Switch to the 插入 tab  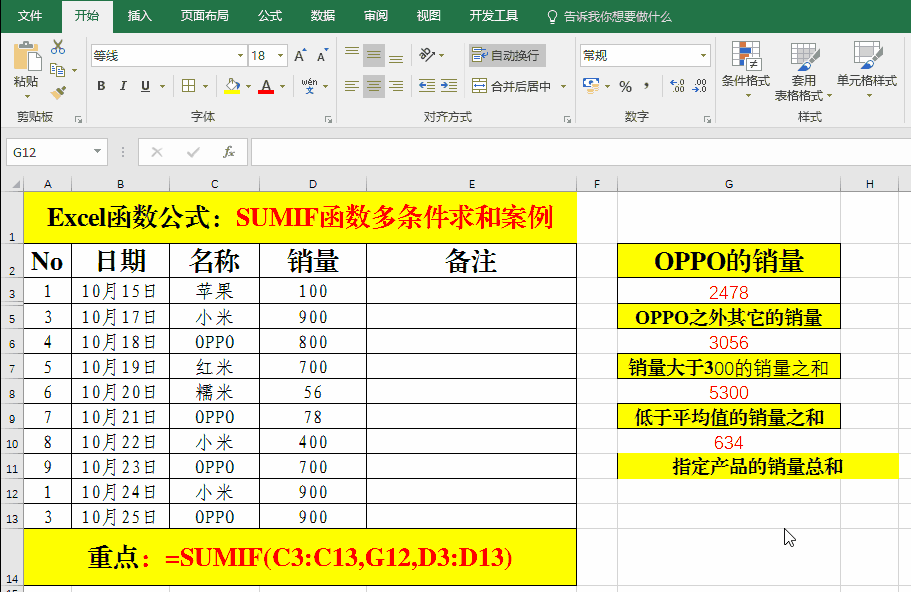click(x=139, y=16)
